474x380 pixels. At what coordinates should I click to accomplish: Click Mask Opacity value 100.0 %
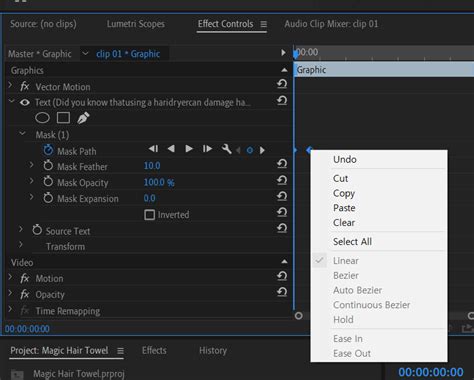159,182
